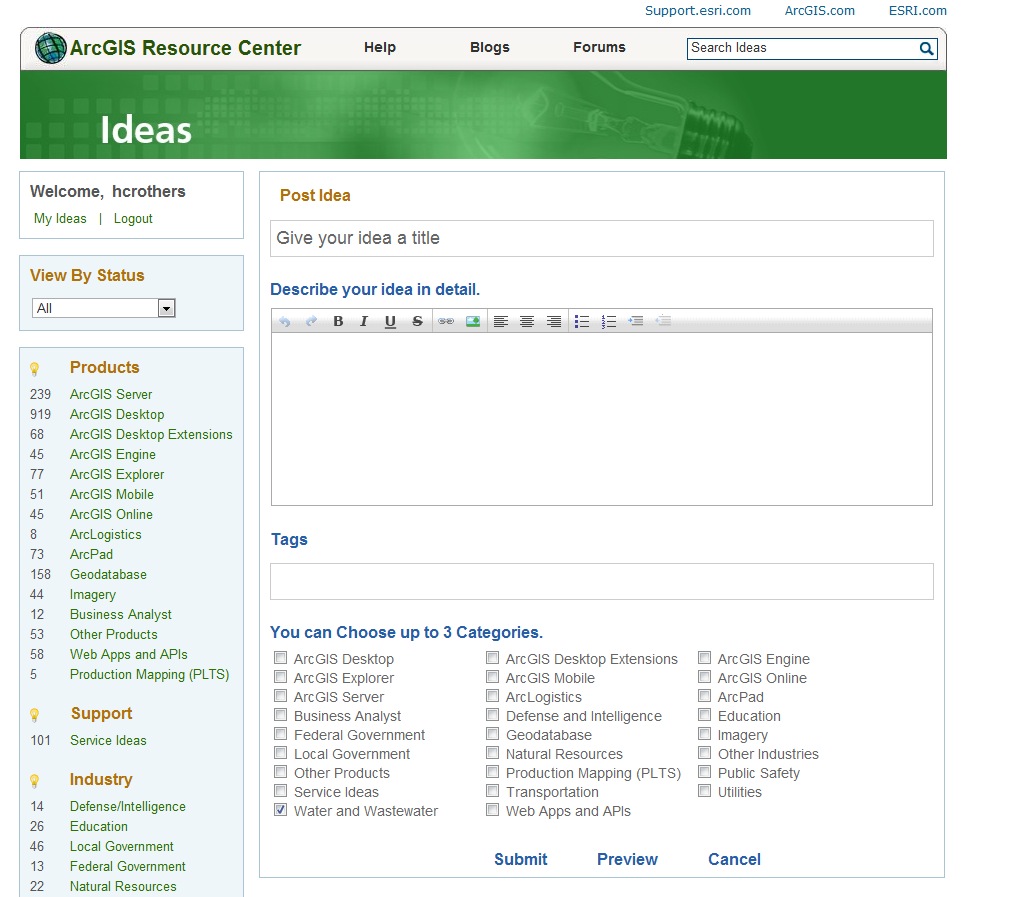Insert a bulleted list
Screen dimensions: 1015x897
pos(582,321)
